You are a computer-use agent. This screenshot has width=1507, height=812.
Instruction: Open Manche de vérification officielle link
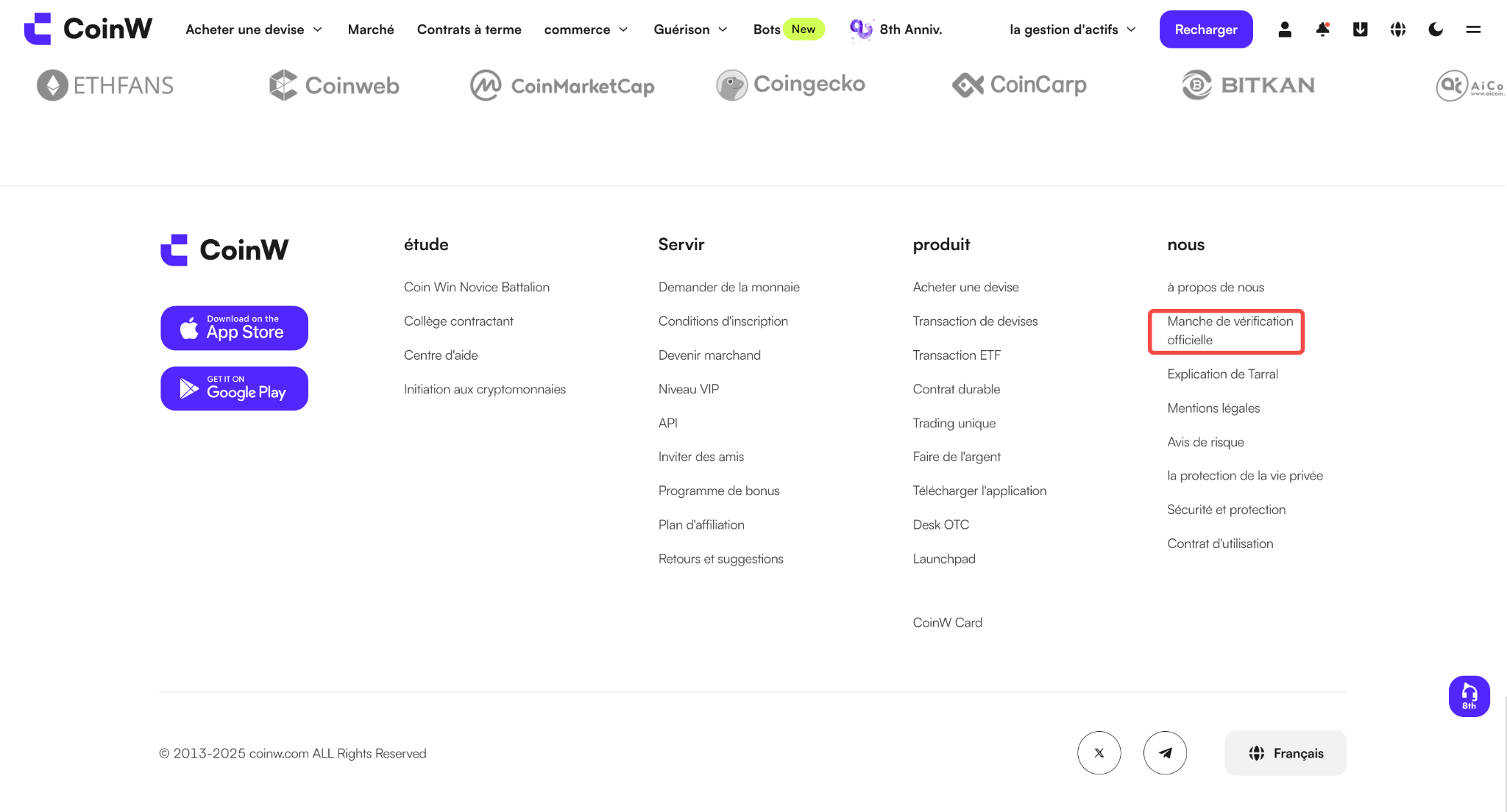click(x=1230, y=330)
